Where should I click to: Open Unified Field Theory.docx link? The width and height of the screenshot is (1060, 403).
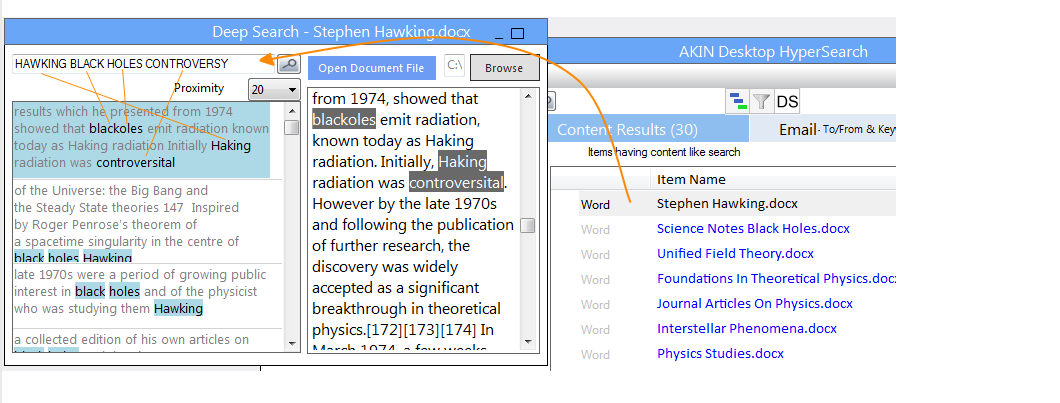pos(736,254)
